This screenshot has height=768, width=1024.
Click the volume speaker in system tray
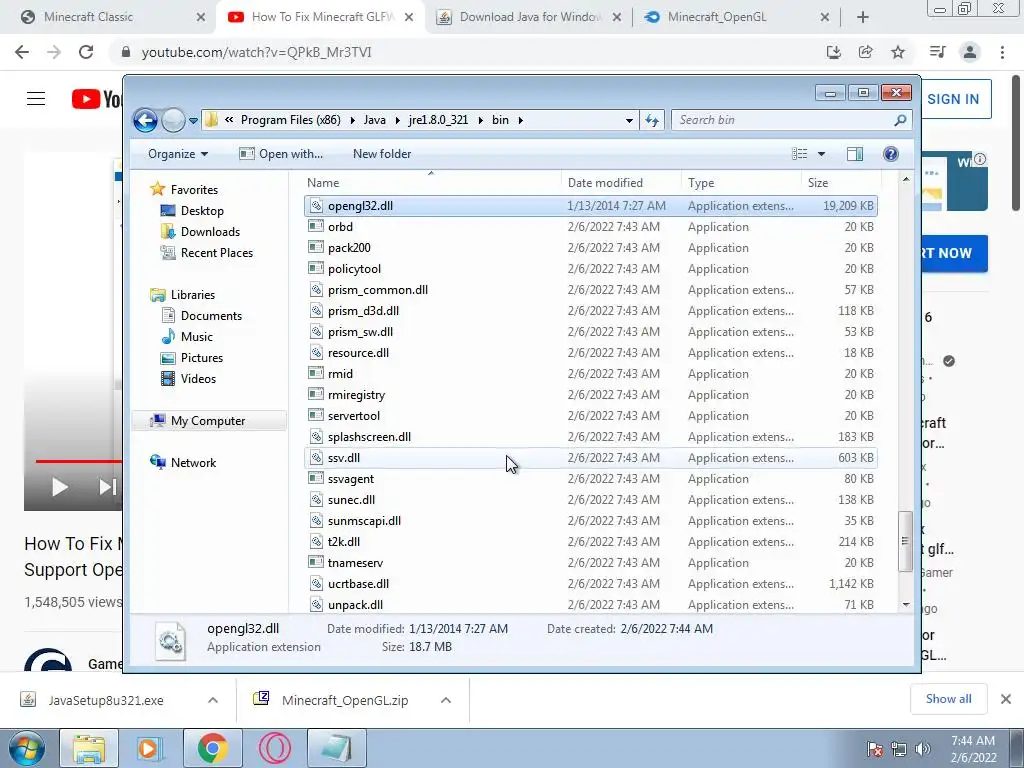(922, 749)
